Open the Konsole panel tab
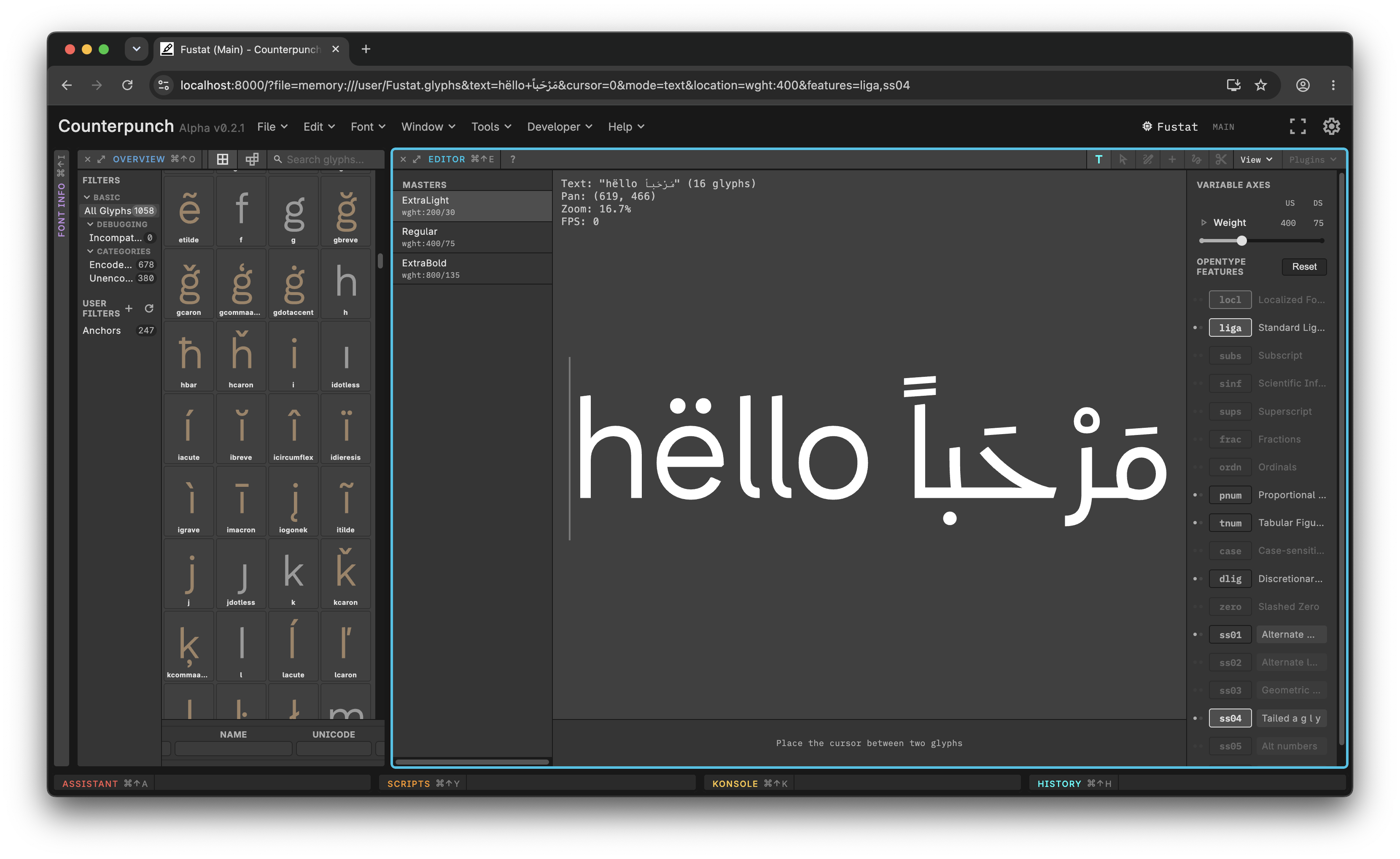The image size is (1400, 859). click(749, 784)
